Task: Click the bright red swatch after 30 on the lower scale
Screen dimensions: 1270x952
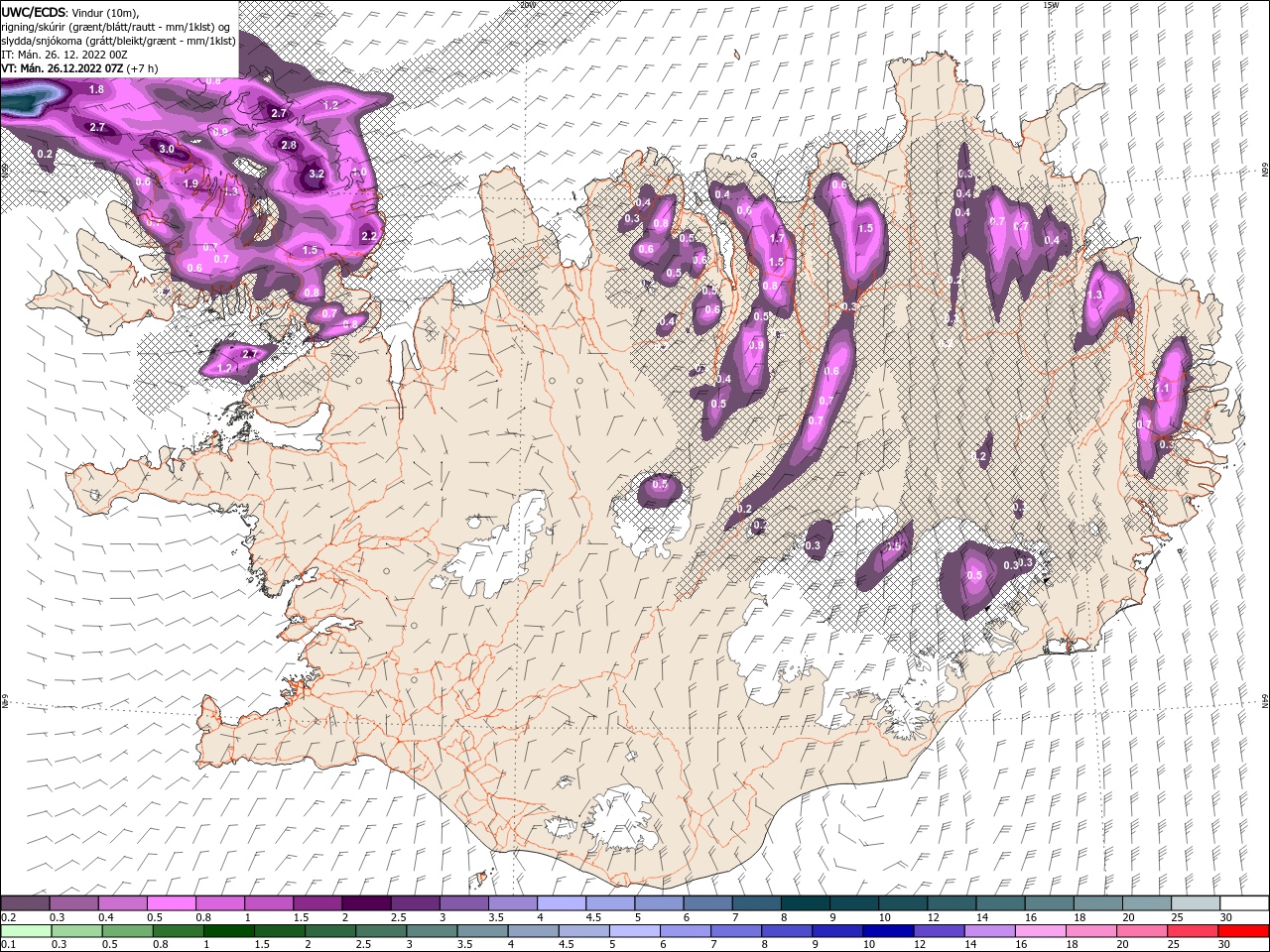Action: pos(1244,931)
